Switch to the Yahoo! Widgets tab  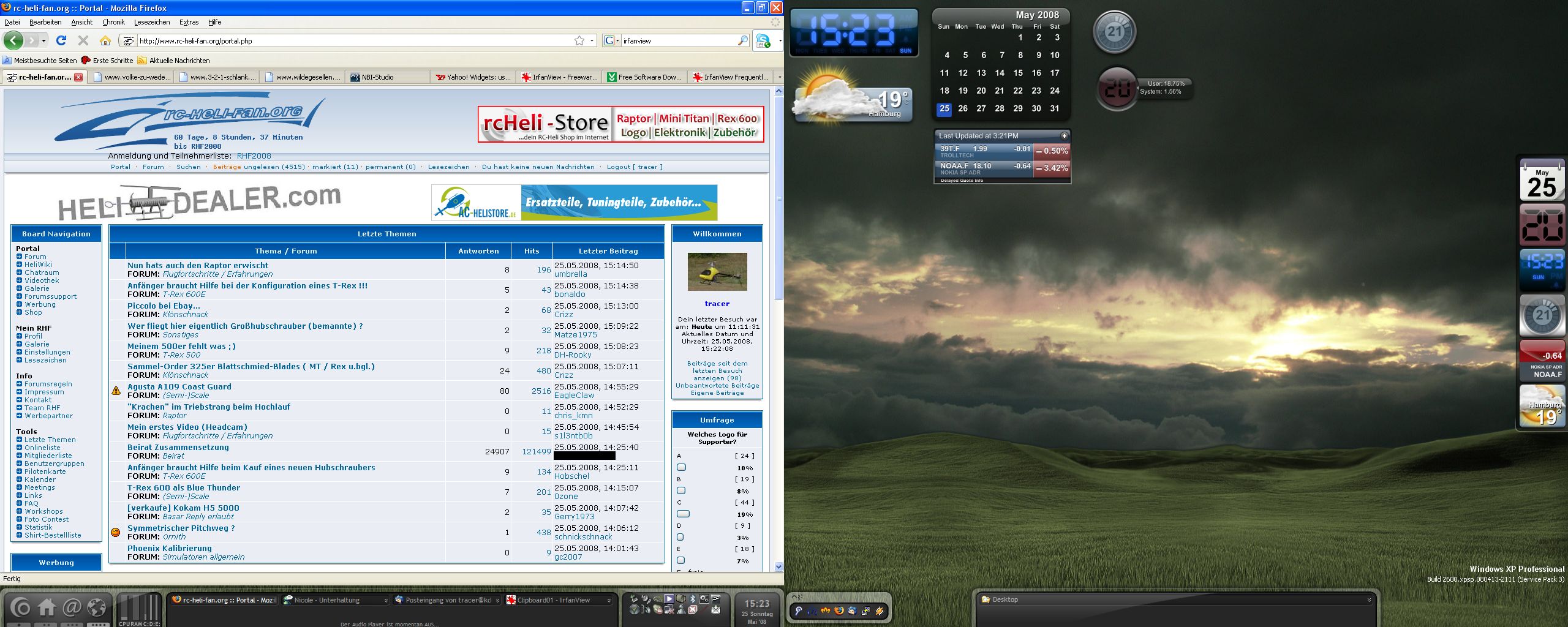pyautogui.click(x=472, y=77)
